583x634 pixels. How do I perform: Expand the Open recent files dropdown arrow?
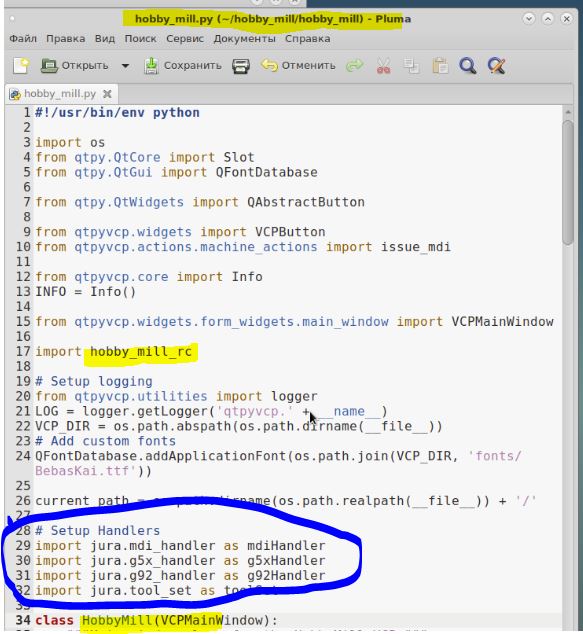125,66
